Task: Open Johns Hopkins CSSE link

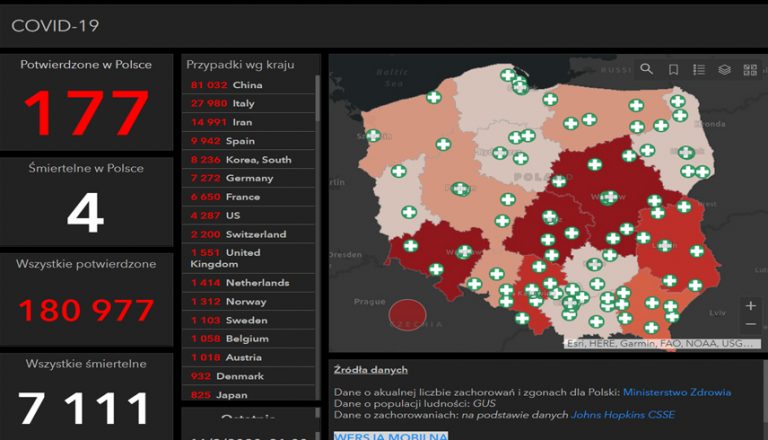Action: coord(623,415)
